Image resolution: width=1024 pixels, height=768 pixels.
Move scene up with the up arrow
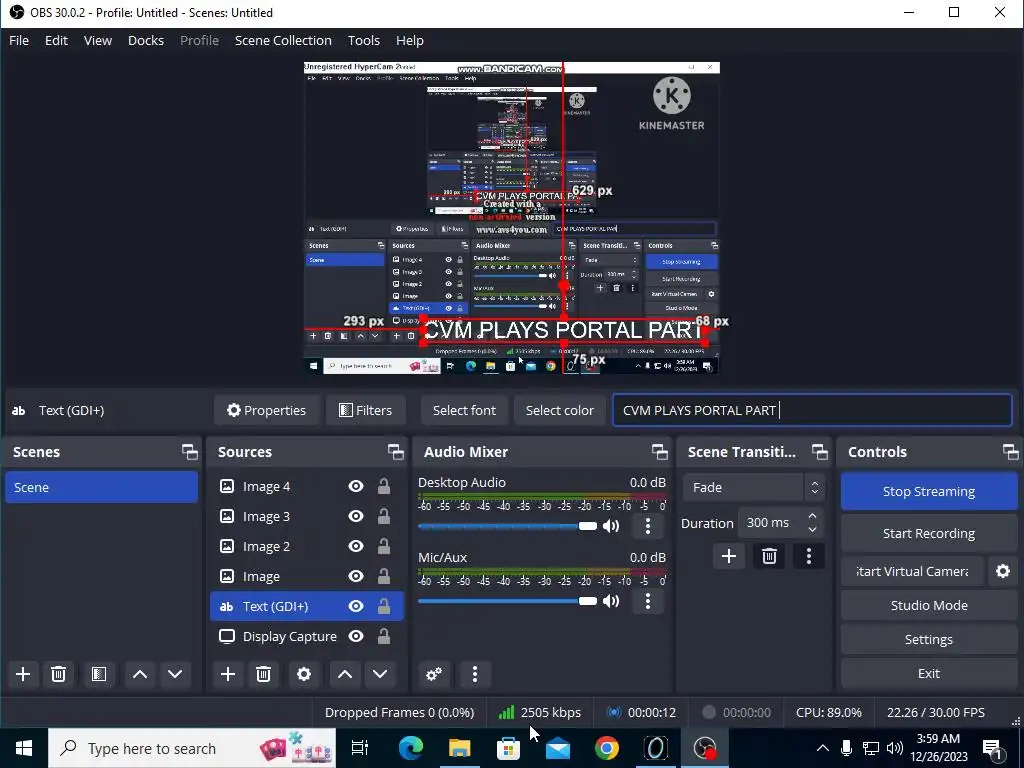[x=140, y=674]
